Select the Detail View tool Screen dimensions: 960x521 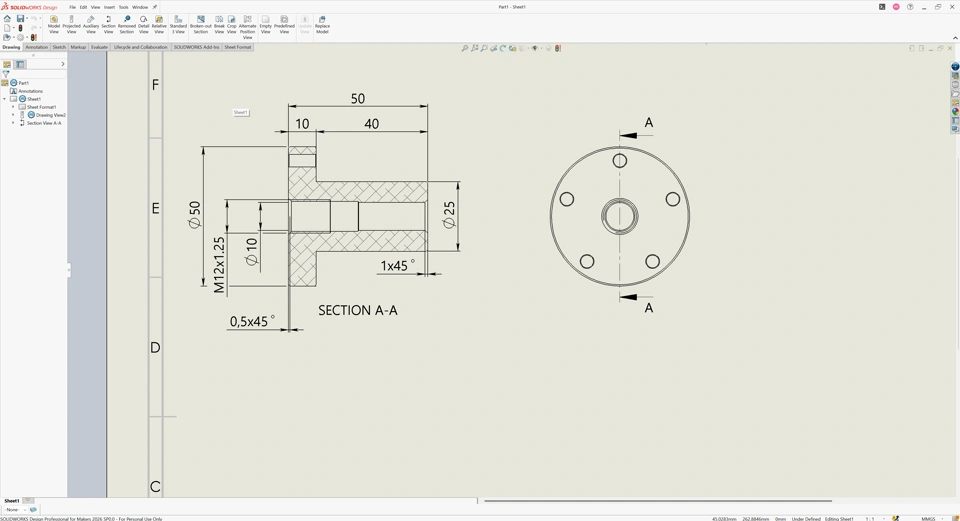[x=143, y=25]
